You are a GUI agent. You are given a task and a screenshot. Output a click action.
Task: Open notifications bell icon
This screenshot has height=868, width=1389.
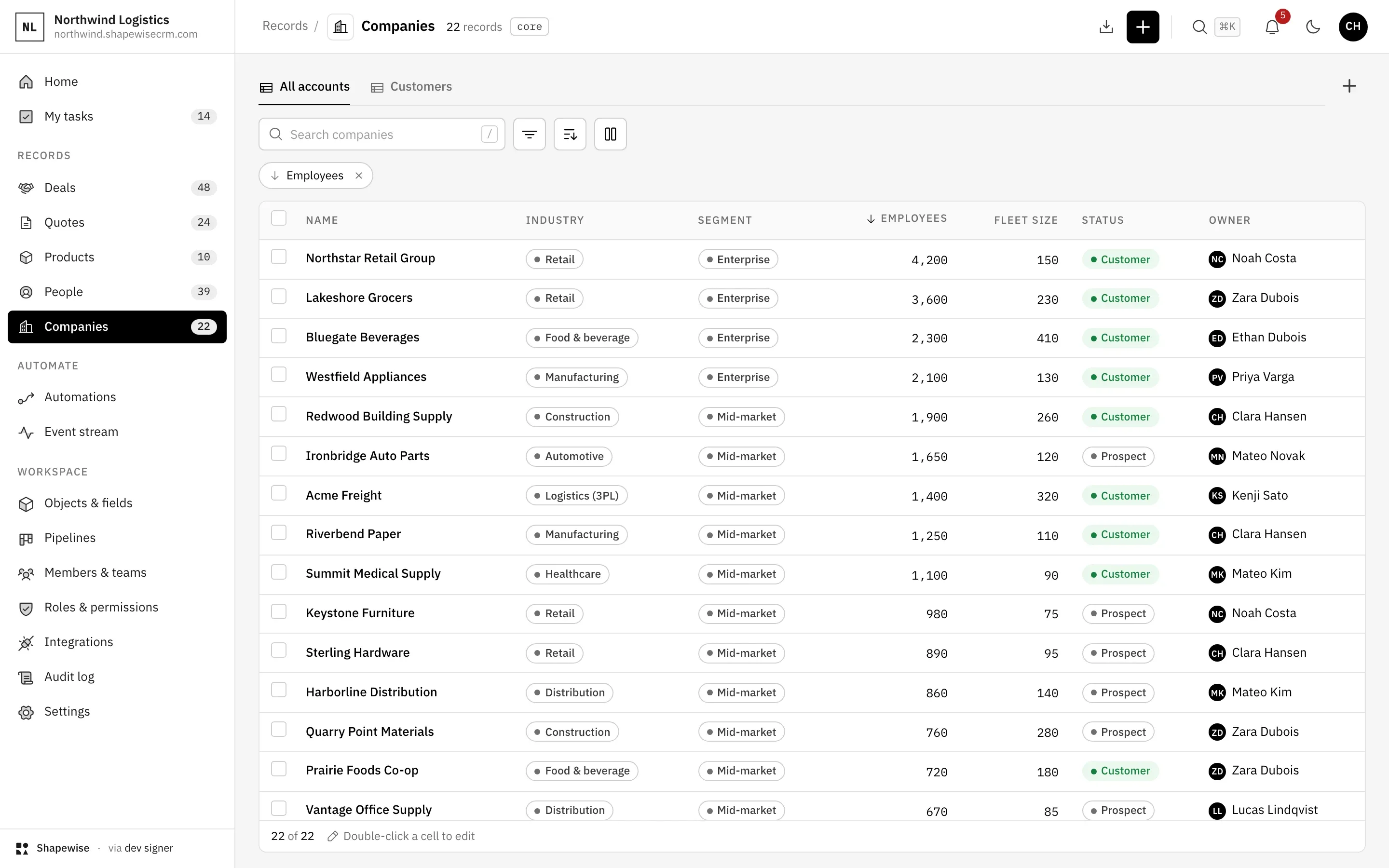1272,27
